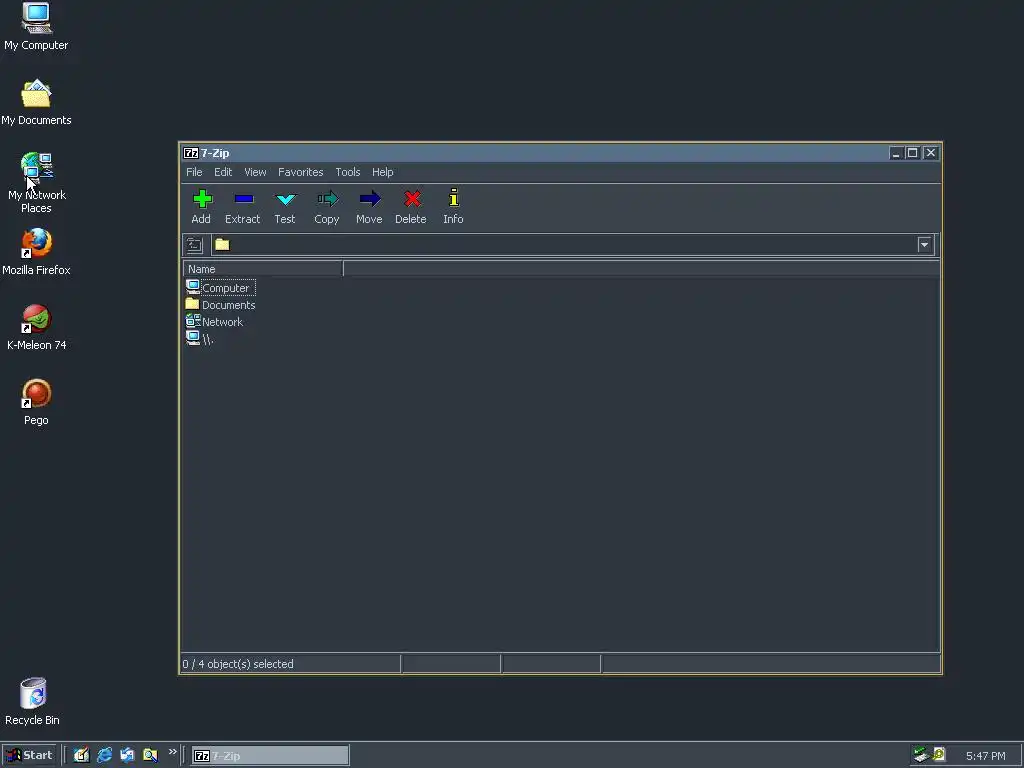
Task: Select the \\. entry in list
Action: point(199,339)
